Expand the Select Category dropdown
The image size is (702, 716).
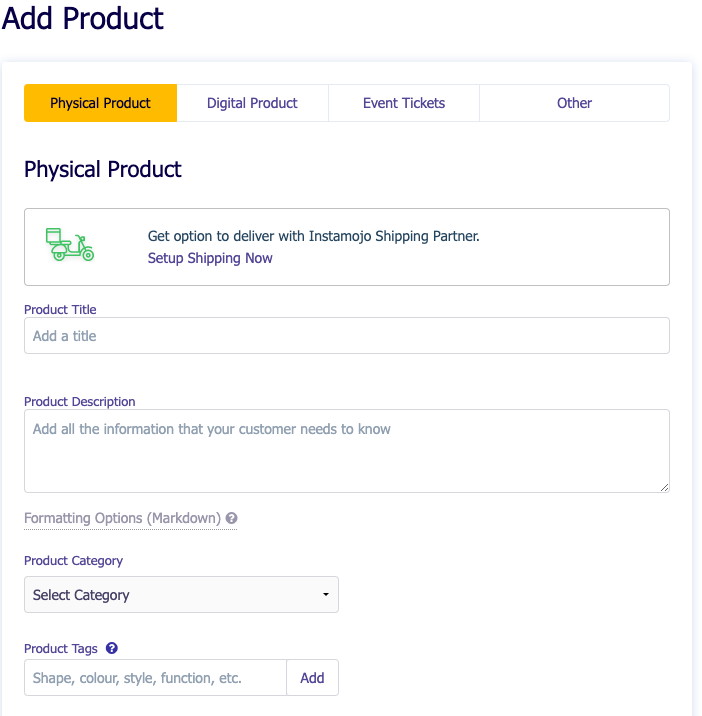tap(181, 595)
